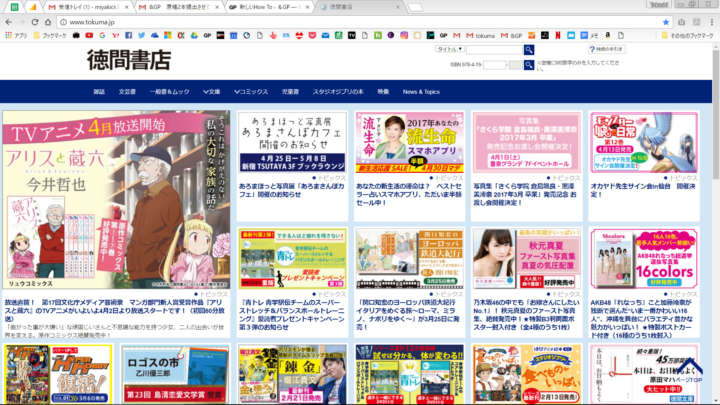
Task: Open the search type dropdown beside keyword box
Action: [x=449, y=49]
